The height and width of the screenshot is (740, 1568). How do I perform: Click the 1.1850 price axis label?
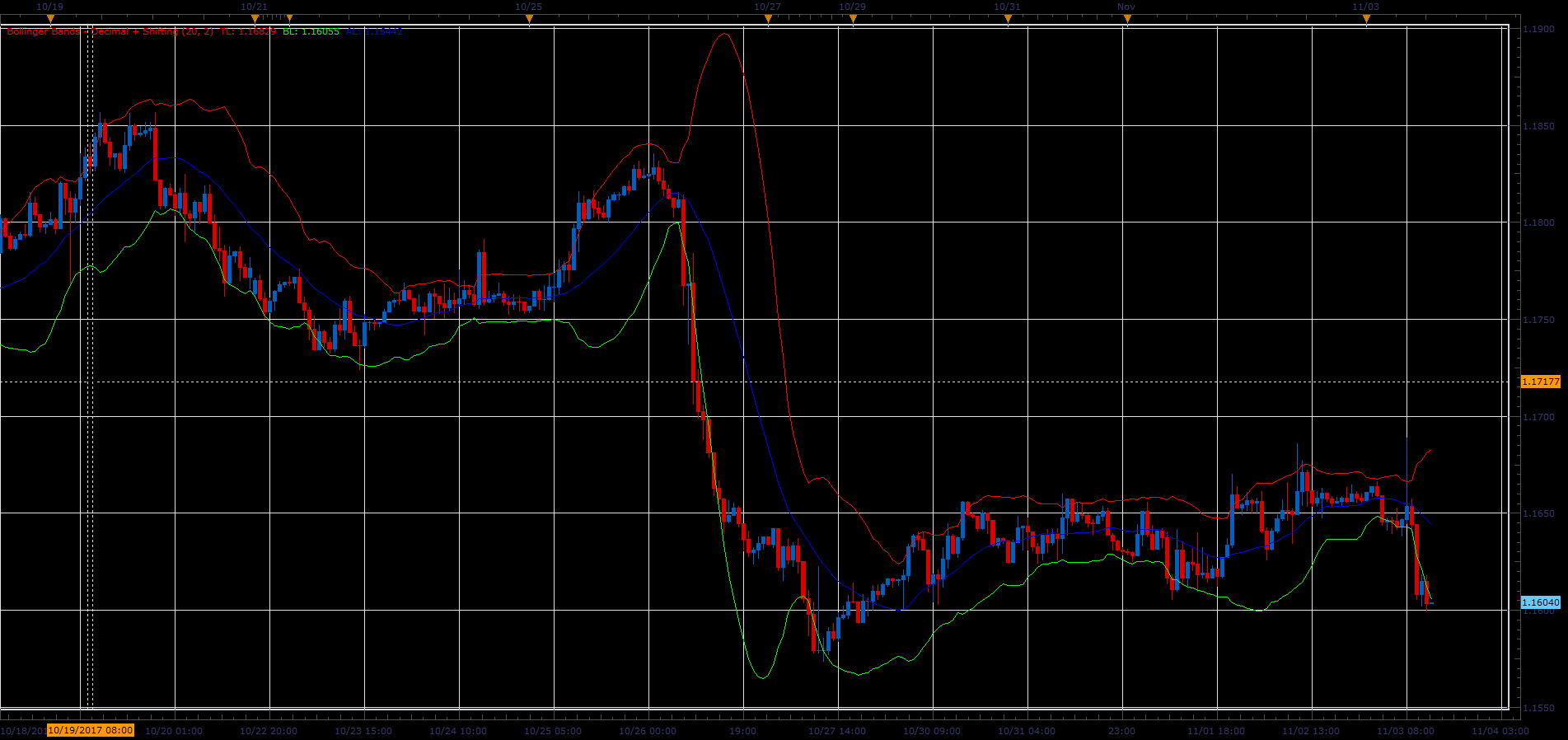(1538, 126)
